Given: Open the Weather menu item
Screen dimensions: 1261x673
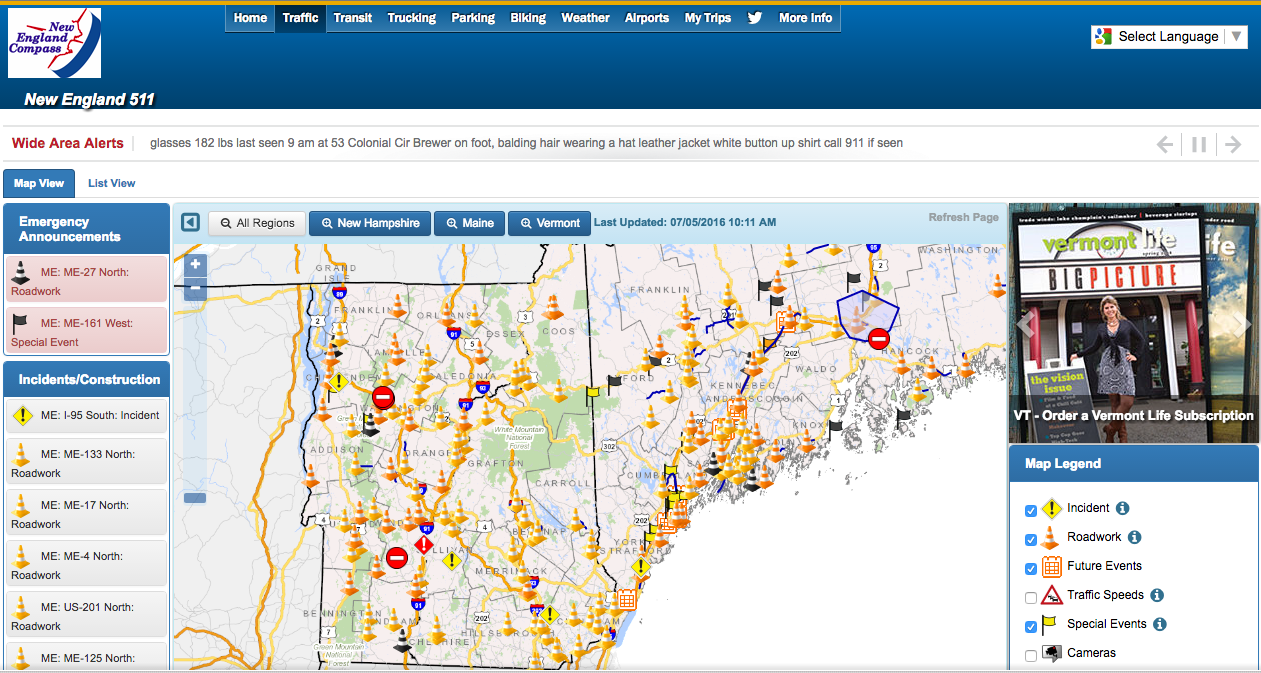Looking at the screenshot, I should [585, 18].
